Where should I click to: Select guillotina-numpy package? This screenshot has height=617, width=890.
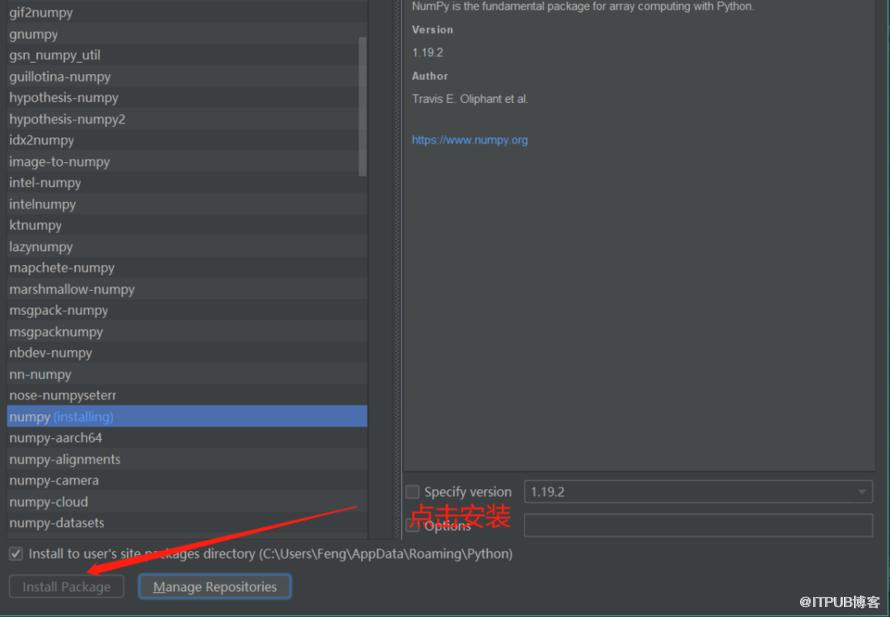(187, 77)
